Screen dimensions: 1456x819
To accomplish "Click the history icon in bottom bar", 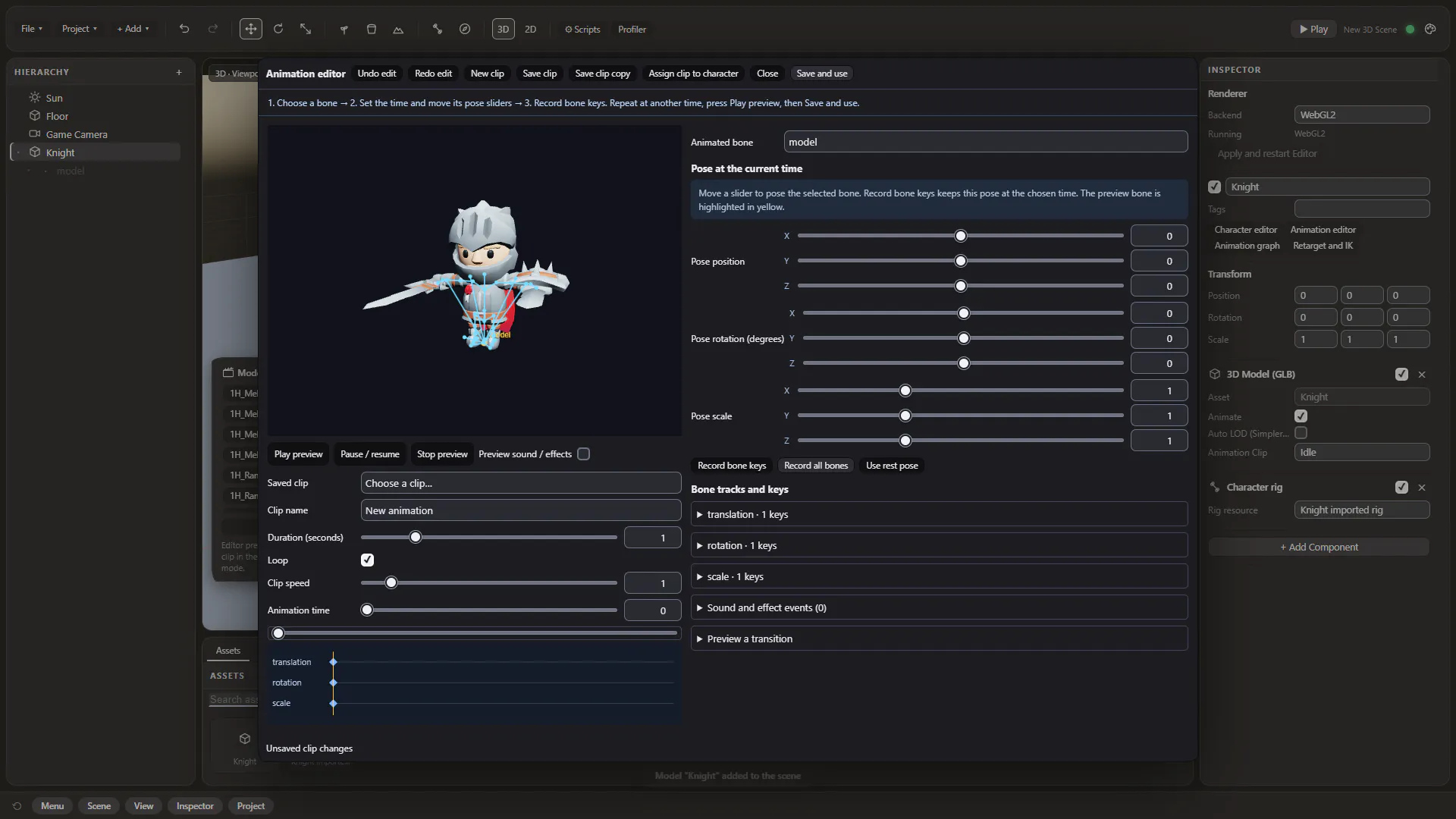I will 17,806.
